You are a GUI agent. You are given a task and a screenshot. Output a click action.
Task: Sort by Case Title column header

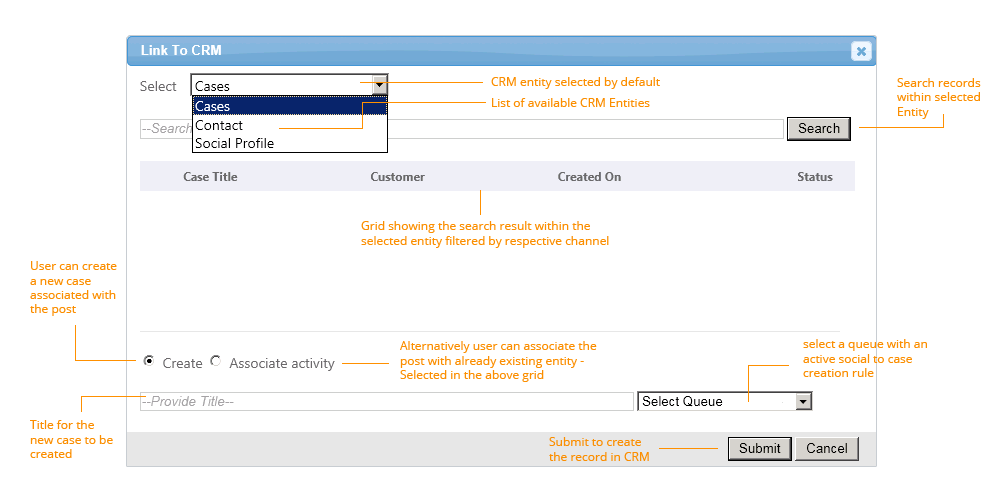210,177
